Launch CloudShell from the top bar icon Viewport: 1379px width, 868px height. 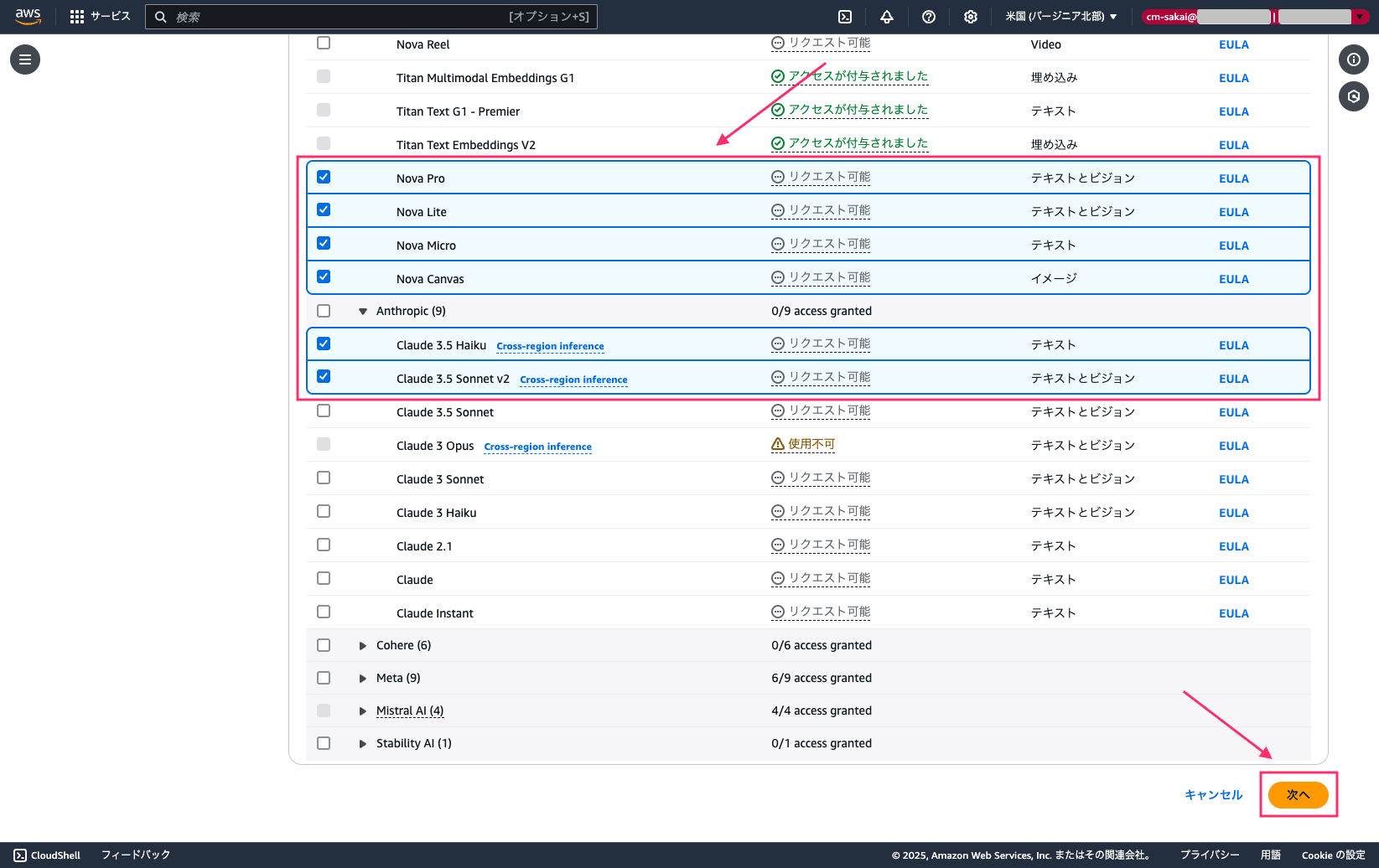point(845,17)
